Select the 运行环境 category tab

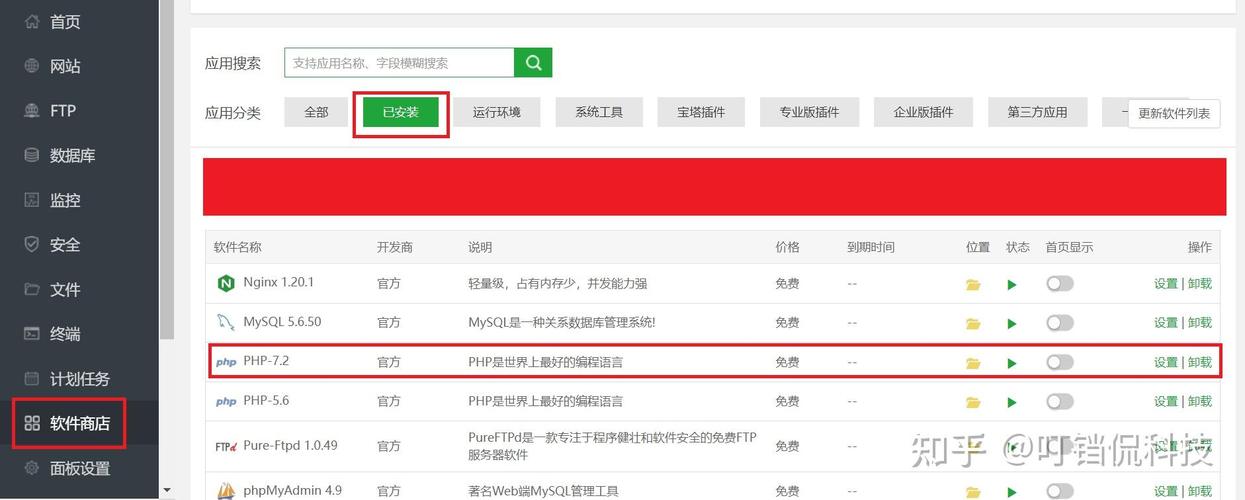[x=496, y=112]
